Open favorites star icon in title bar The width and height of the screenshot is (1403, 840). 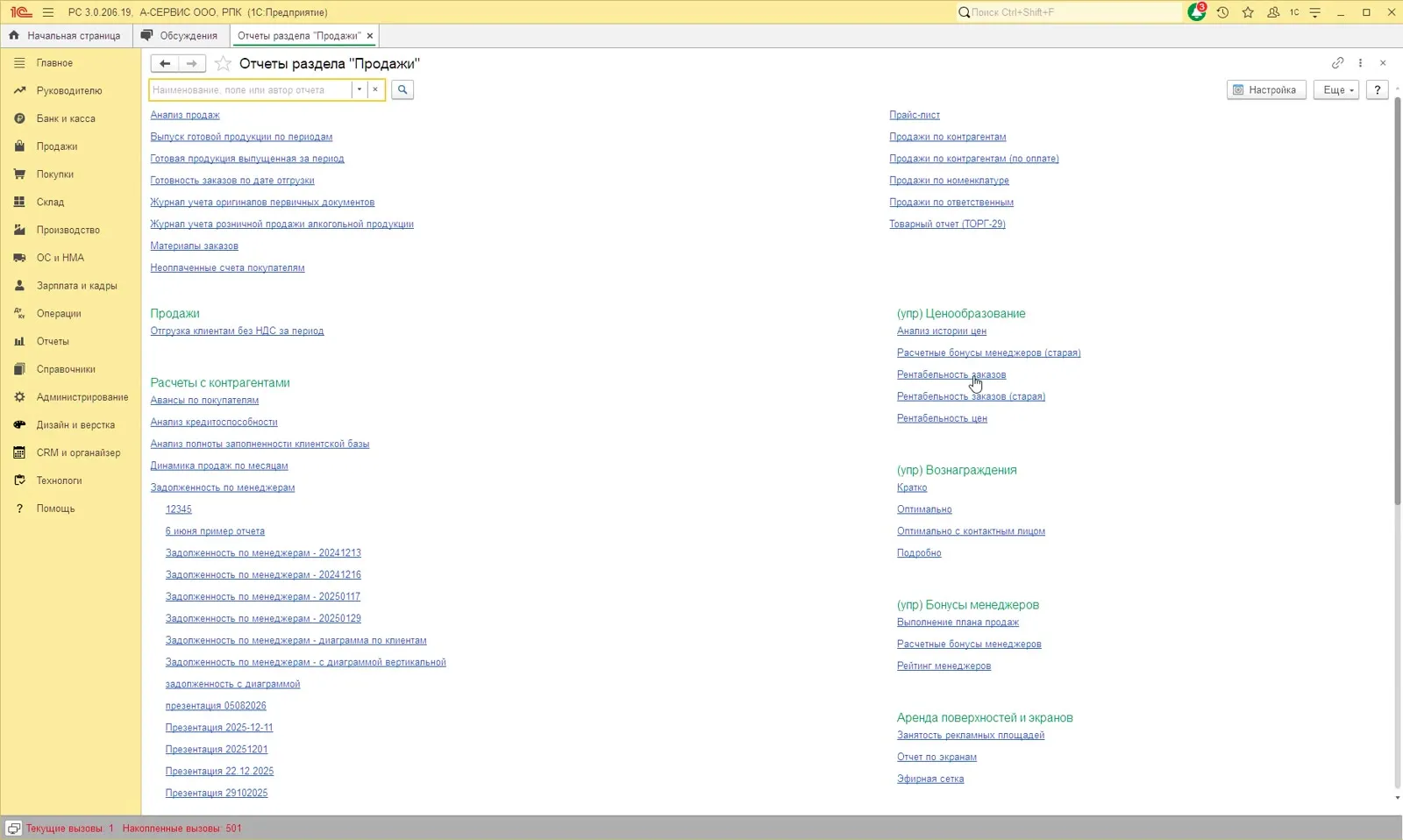(1248, 12)
